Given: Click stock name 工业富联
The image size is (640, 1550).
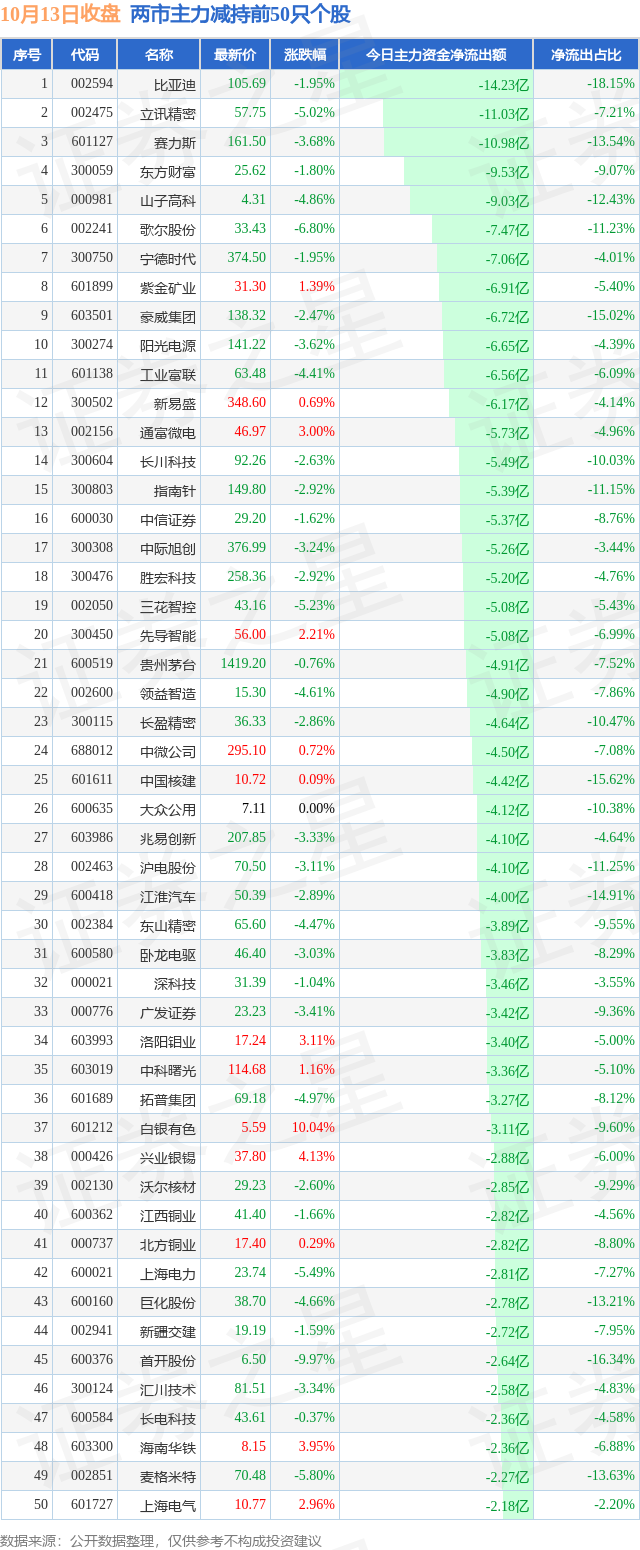Looking at the screenshot, I should 168,375.
